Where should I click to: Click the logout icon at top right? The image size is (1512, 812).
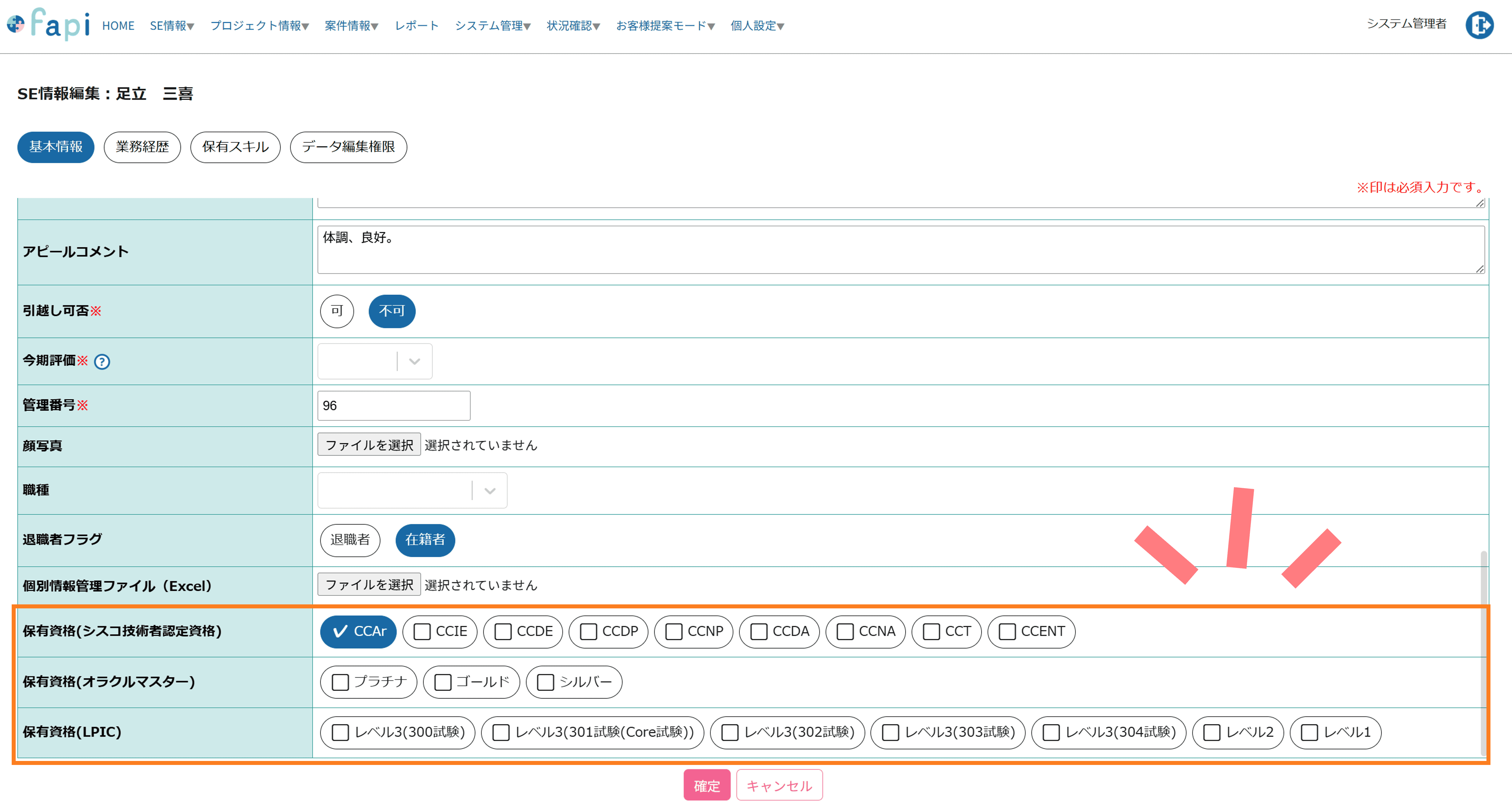[1479, 25]
